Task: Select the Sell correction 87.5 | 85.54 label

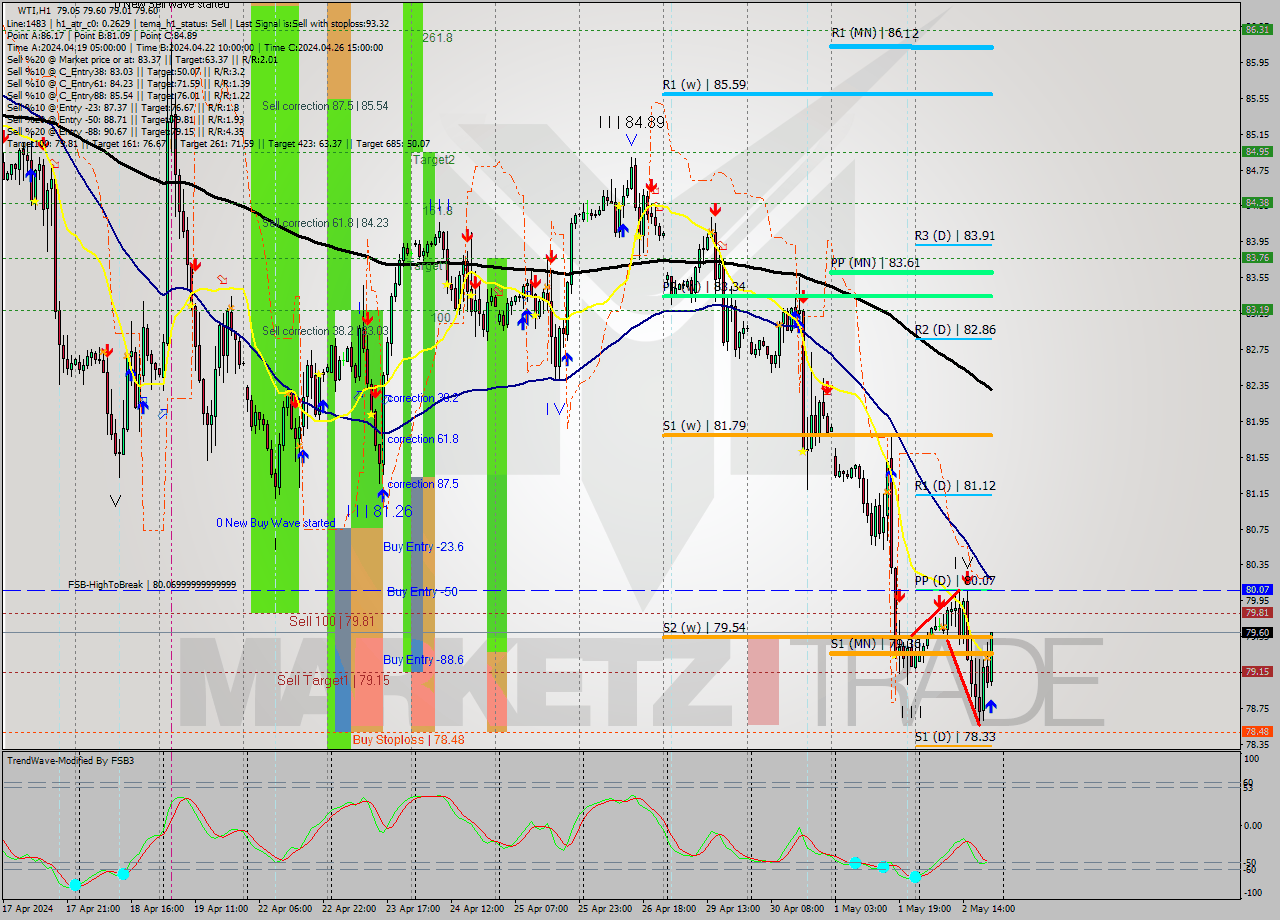Action: 325,106
